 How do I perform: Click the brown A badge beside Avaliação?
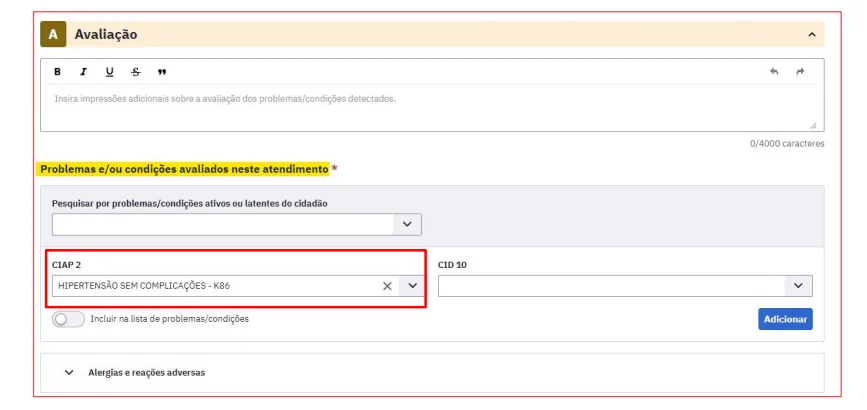coord(53,34)
